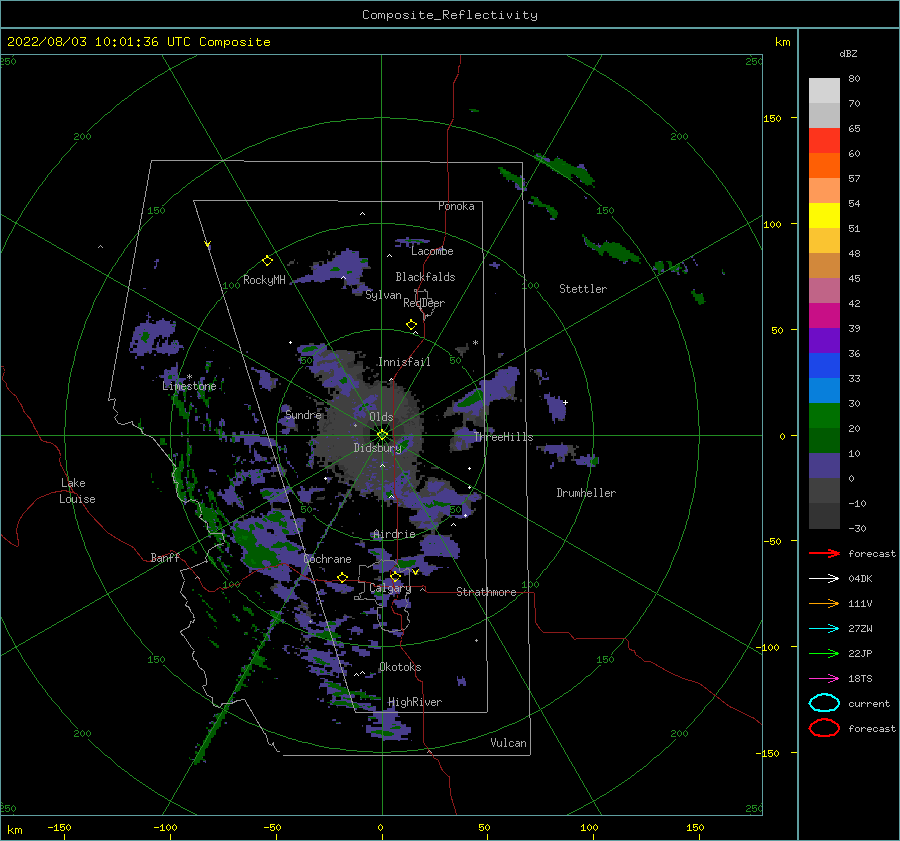Click the Sundre label
Image resolution: width=900 pixels, height=841 pixels.
point(303,414)
